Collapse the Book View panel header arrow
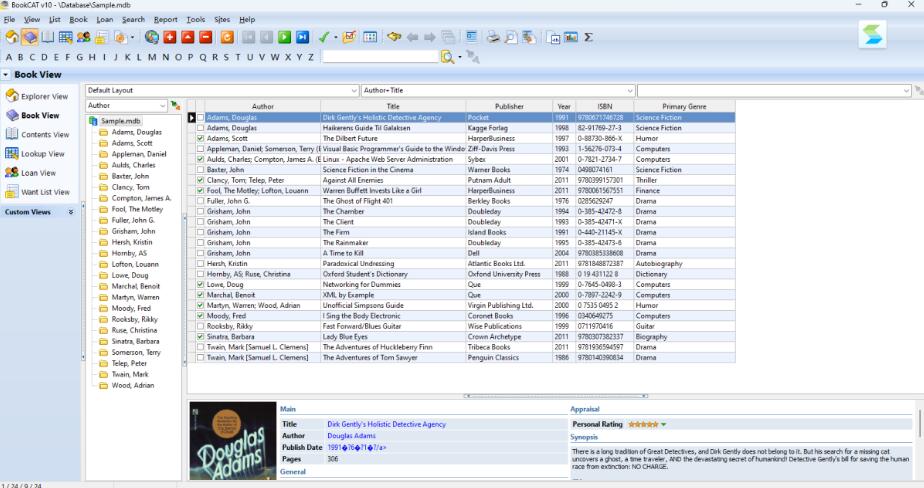 coord(6,75)
